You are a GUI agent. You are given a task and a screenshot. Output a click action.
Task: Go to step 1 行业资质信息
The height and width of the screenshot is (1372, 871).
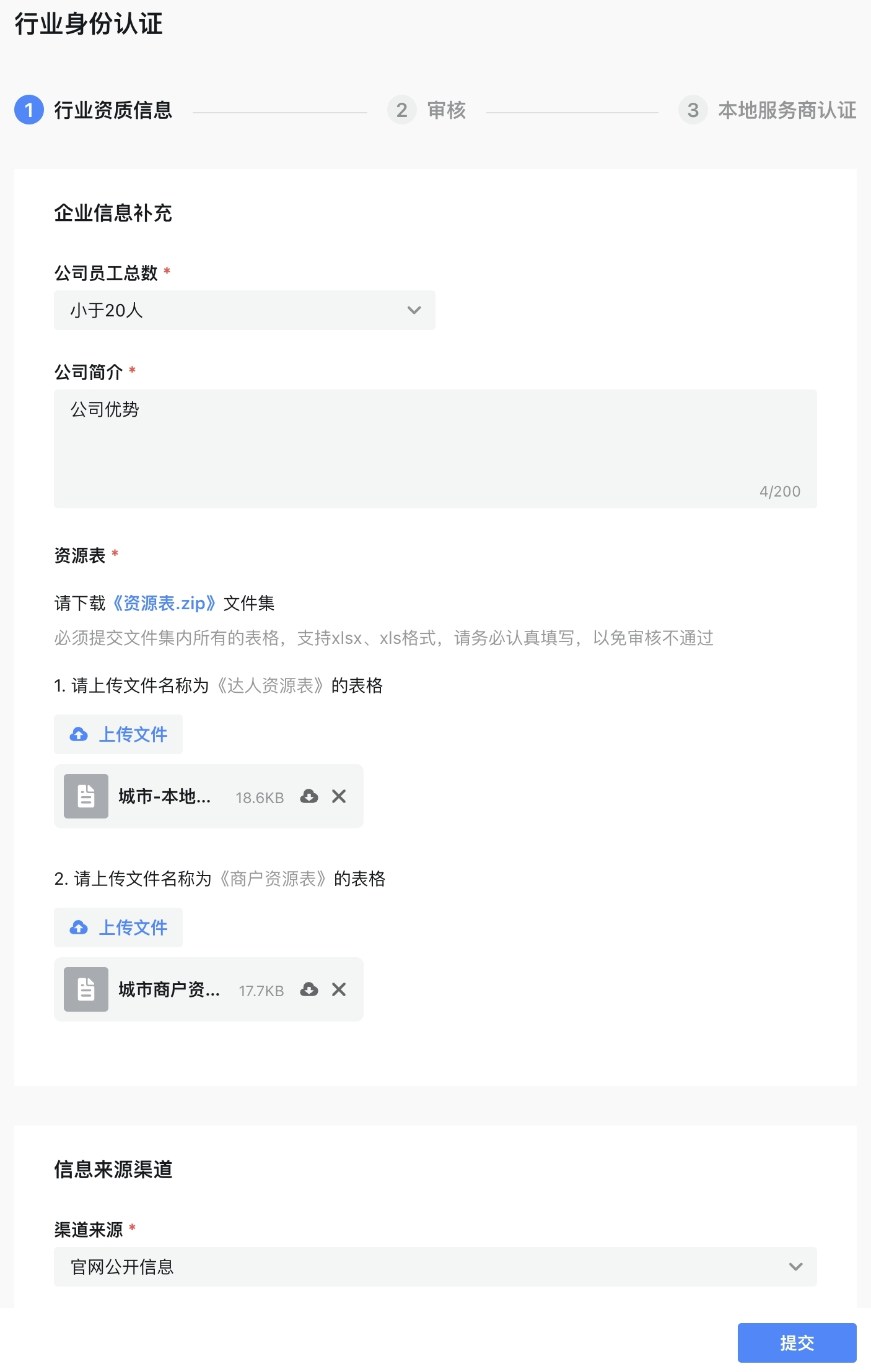coord(94,110)
